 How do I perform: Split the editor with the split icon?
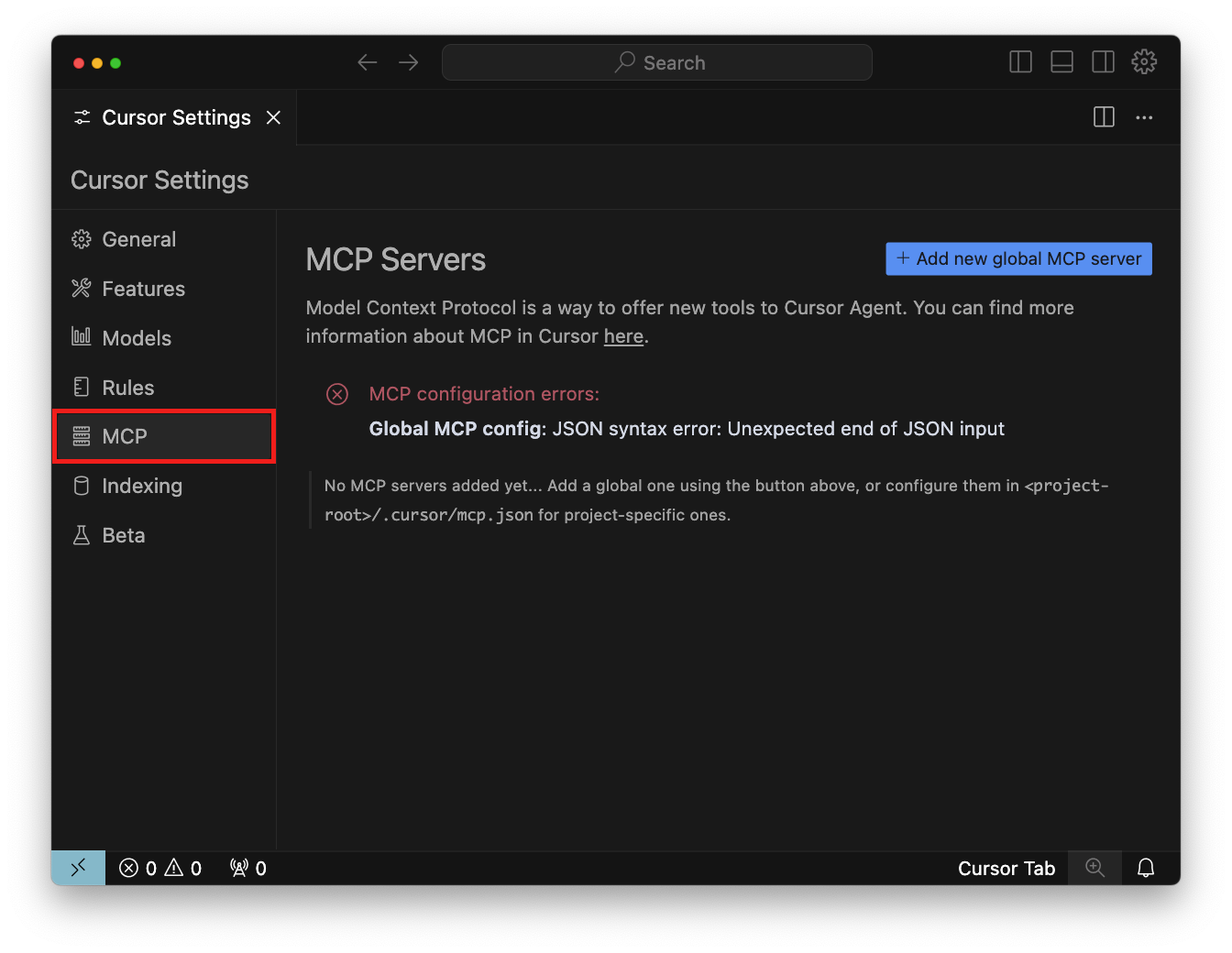click(x=1104, y=117)
